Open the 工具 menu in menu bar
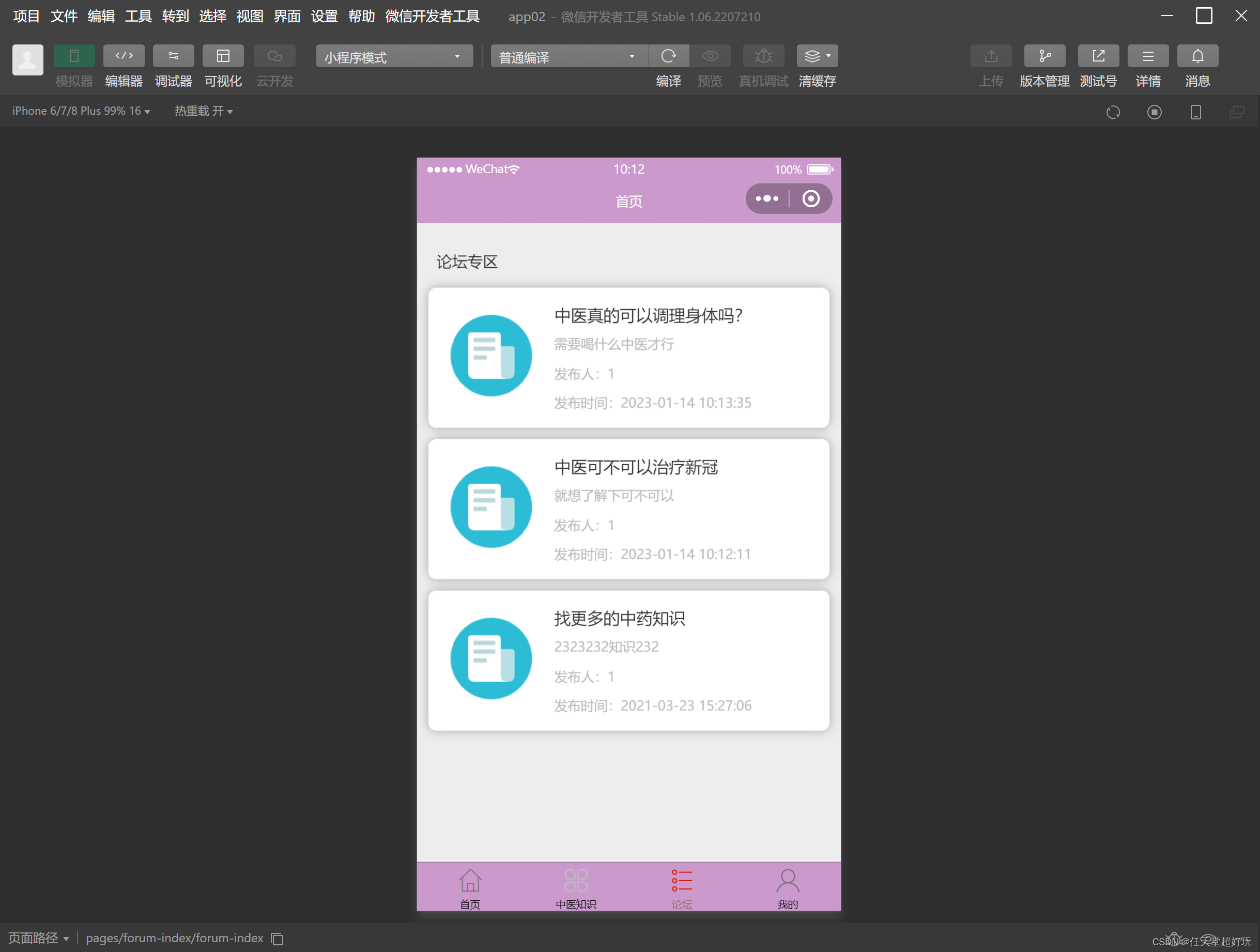This screenshot has width=1260, height=952. pos(138,16)
